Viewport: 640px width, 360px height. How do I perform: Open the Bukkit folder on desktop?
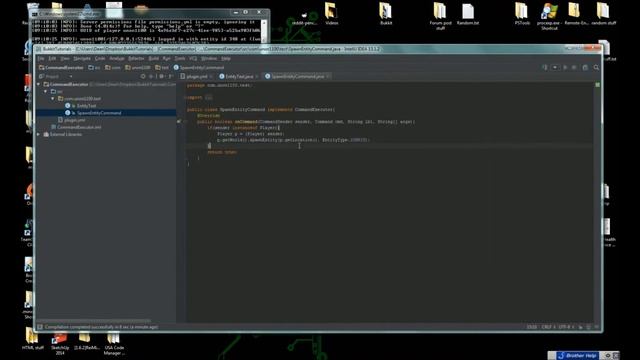[x=386, y=14]
